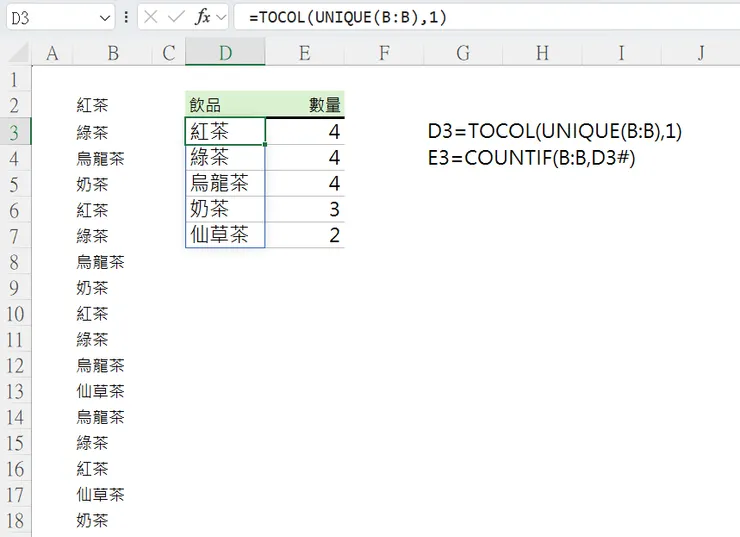Select column F header
This screenshot has width=740, height=537.
click(384, 53)
